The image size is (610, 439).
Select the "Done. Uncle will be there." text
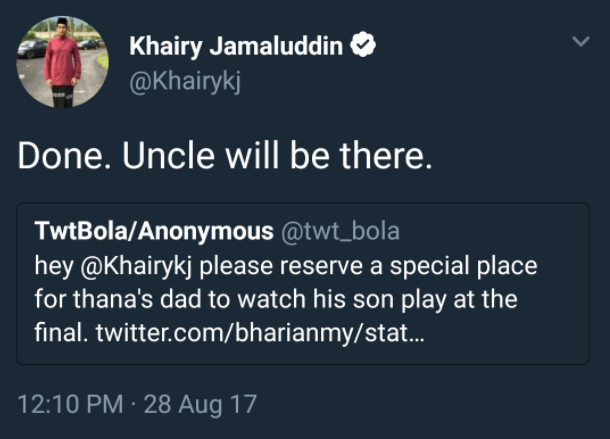(224, 158)
